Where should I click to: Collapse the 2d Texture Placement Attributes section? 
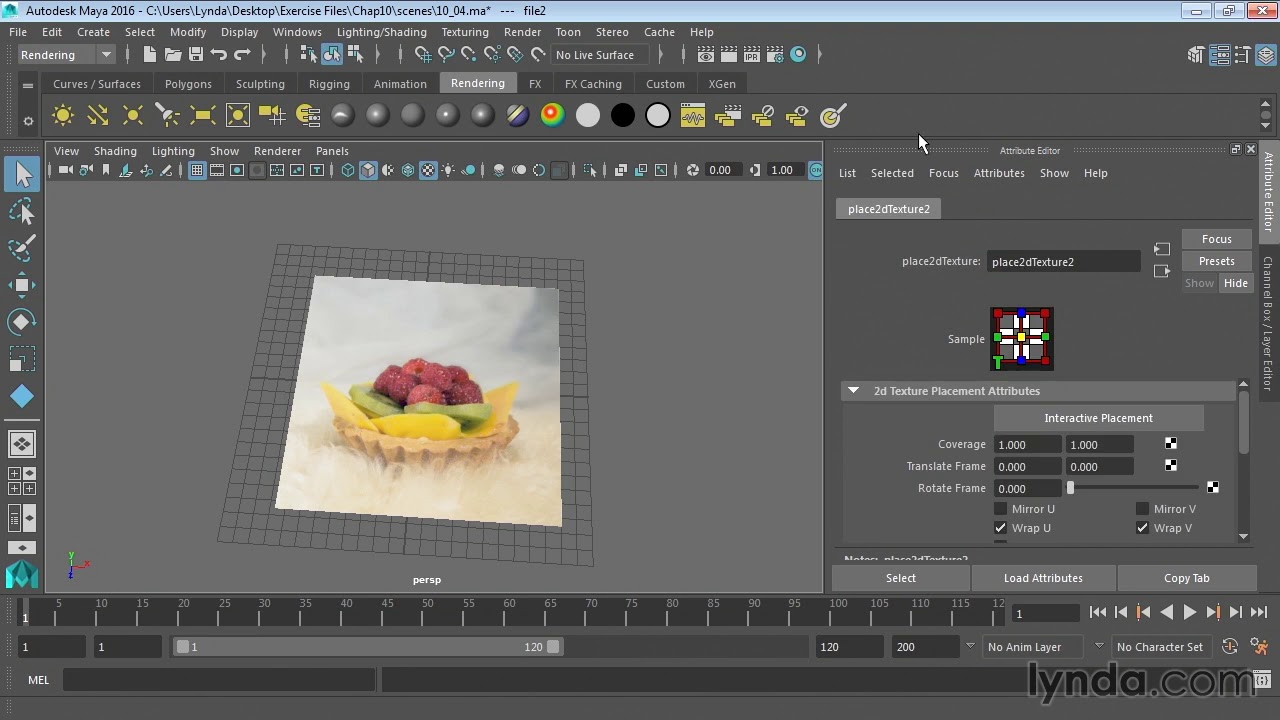(853, 391)
